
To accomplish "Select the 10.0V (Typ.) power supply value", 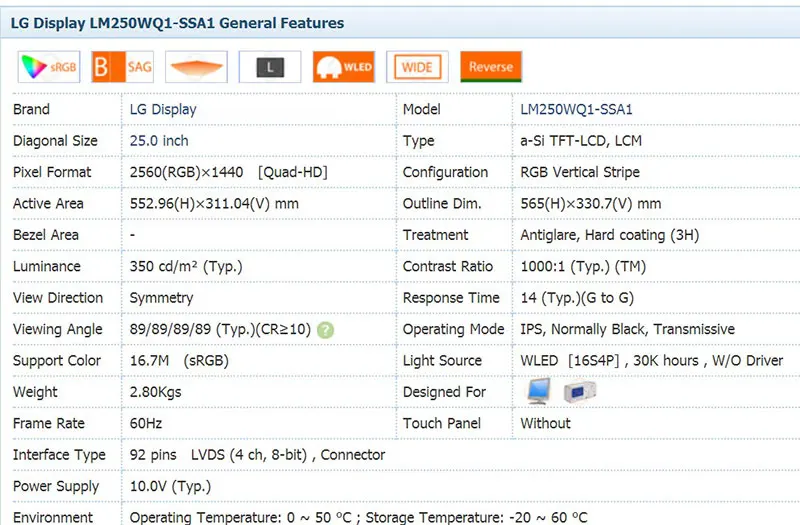I will [170, 486].
